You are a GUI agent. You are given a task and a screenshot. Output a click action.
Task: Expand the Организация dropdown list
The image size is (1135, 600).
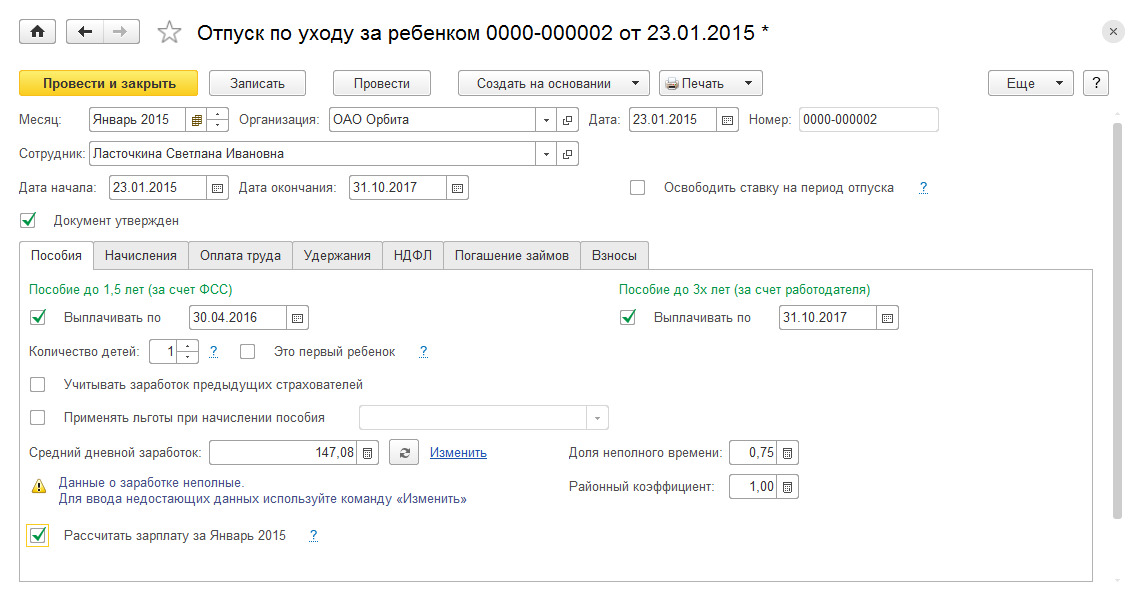click(546, 120)
